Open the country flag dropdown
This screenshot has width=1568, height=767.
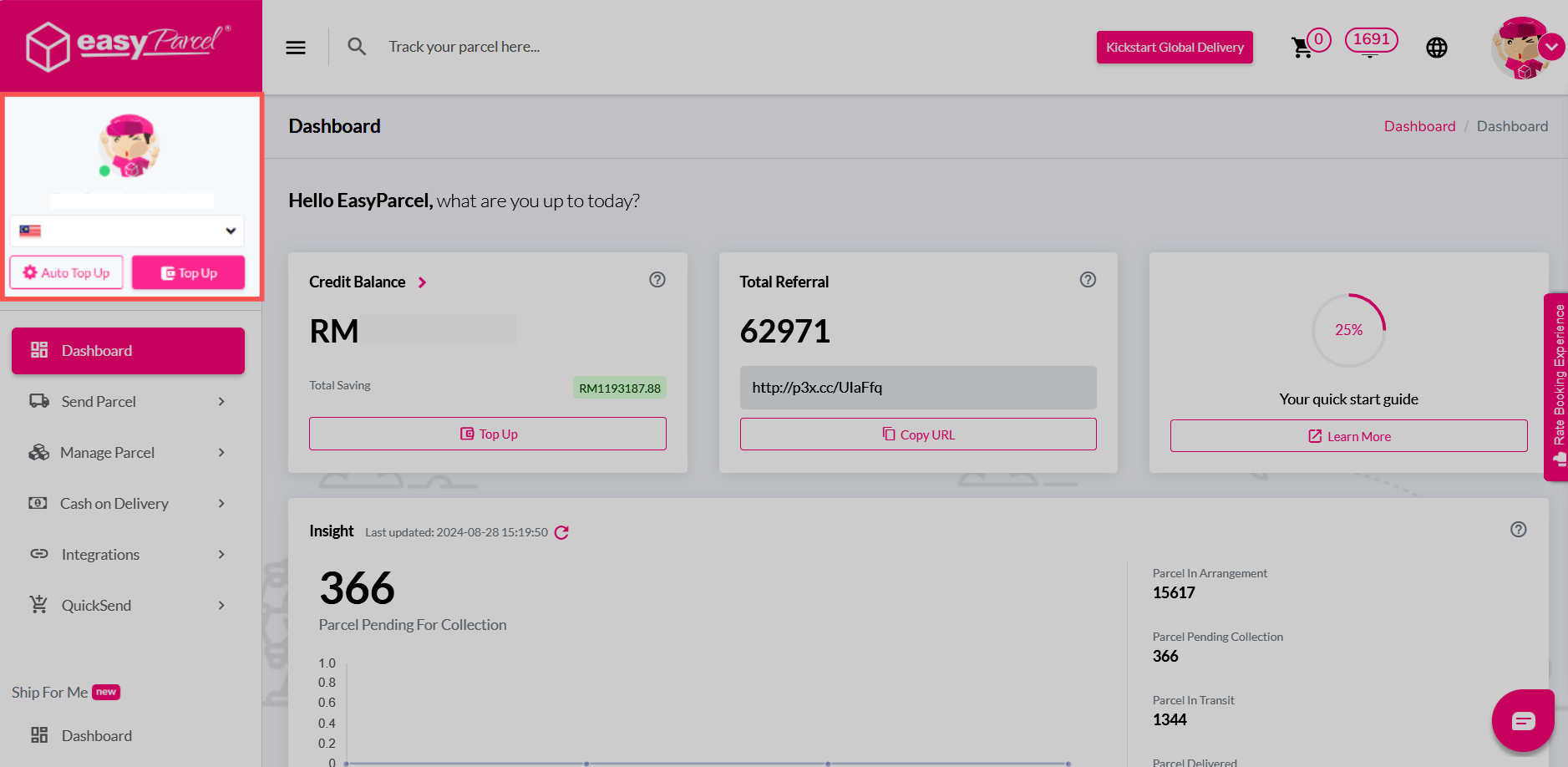click(x=127, y=231)
